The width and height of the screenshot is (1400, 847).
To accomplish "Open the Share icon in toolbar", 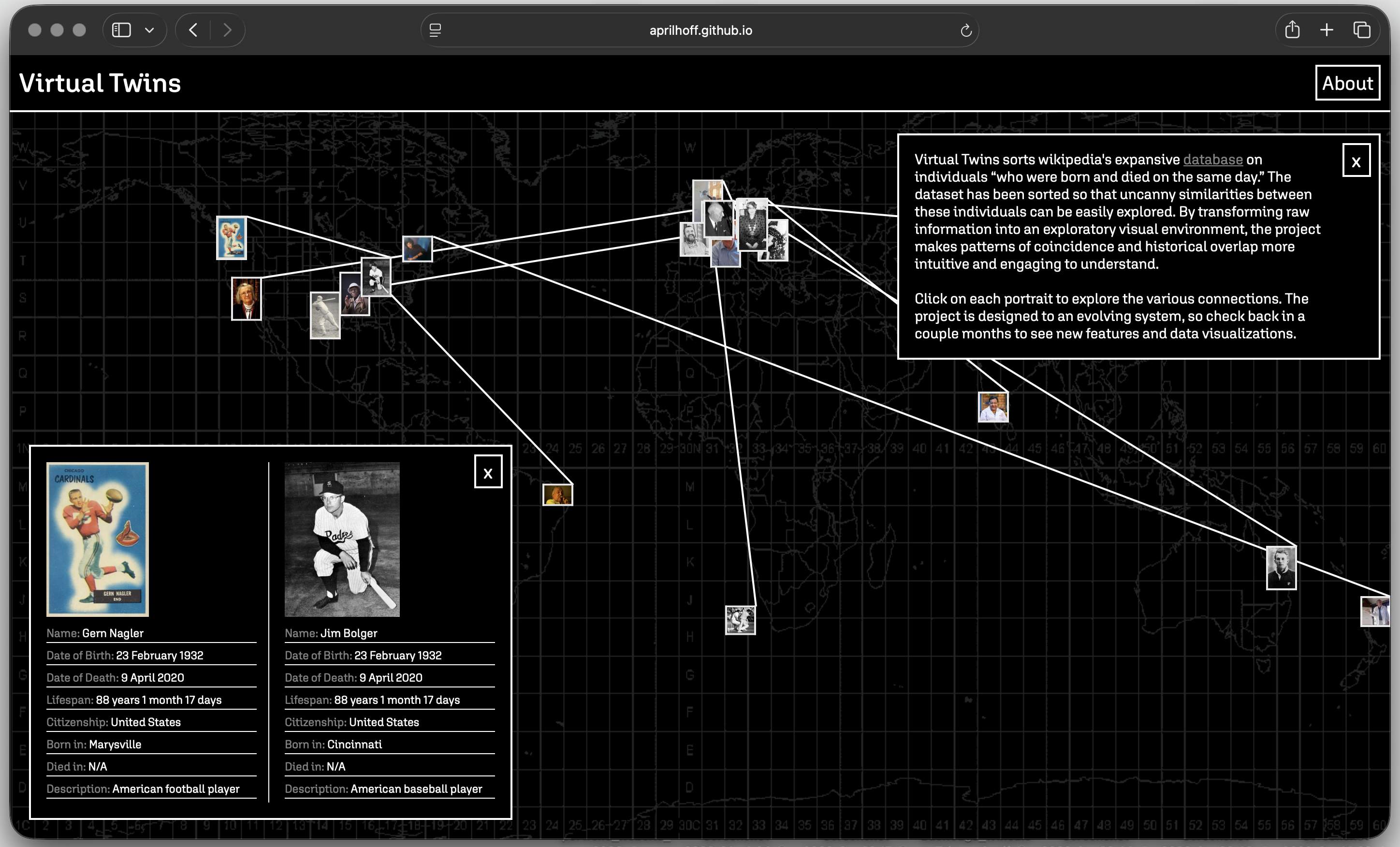I will tap(1292, 29).
